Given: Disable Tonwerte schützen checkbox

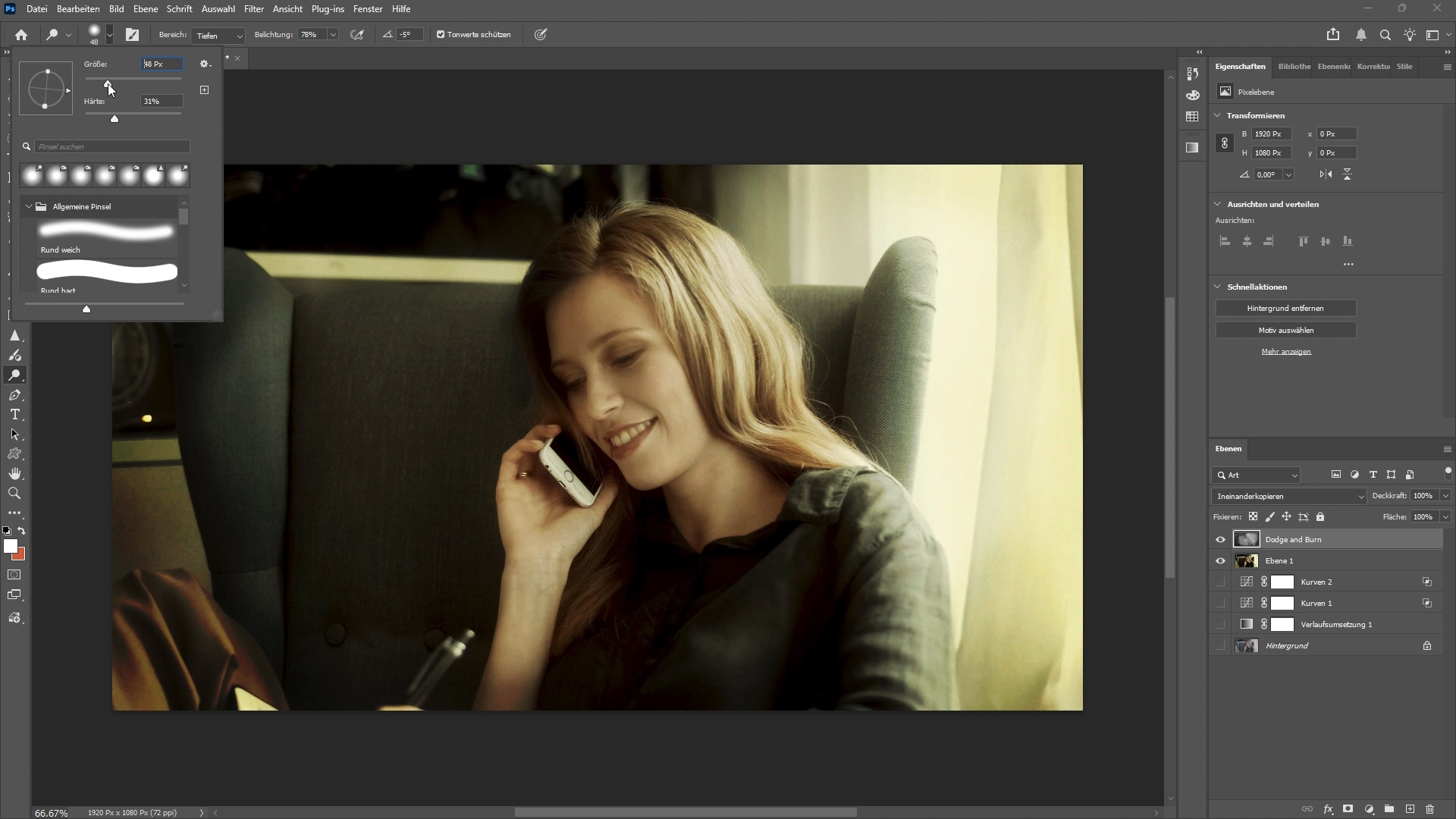Looking at the screenshot, I should click(x=441, y=35).
